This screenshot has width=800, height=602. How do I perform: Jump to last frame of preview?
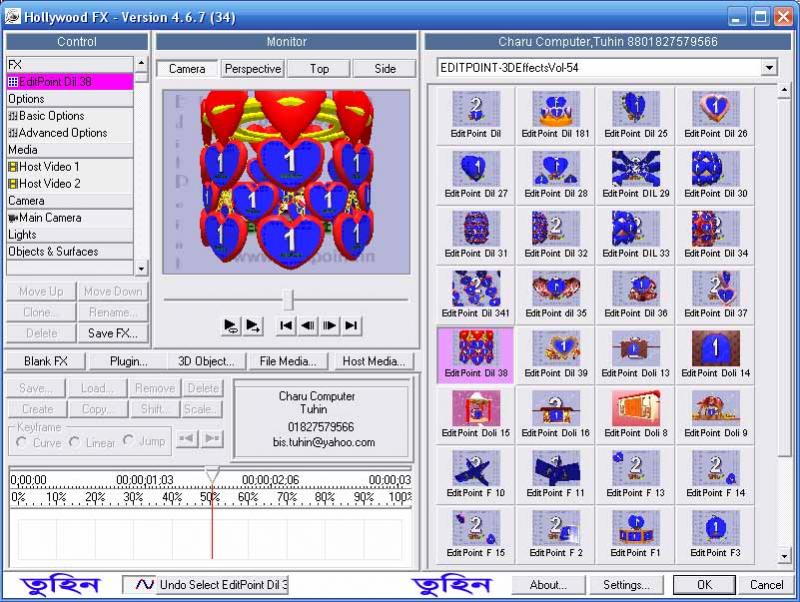coord(351,325)
